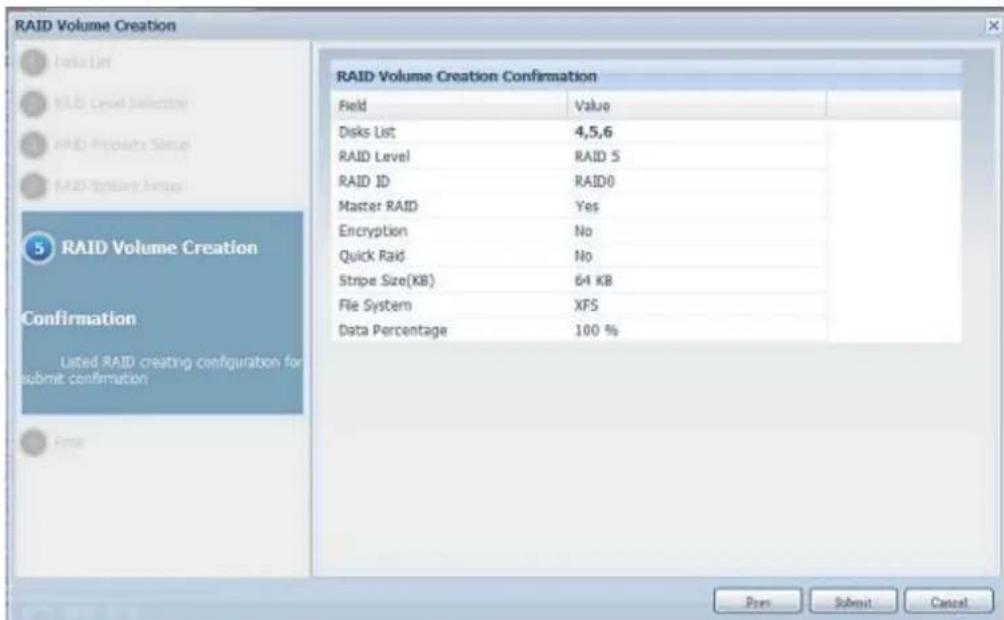
Task: Click step 1 Disks List circle icon
Action: pyautogui.click(x=33, y=63)
